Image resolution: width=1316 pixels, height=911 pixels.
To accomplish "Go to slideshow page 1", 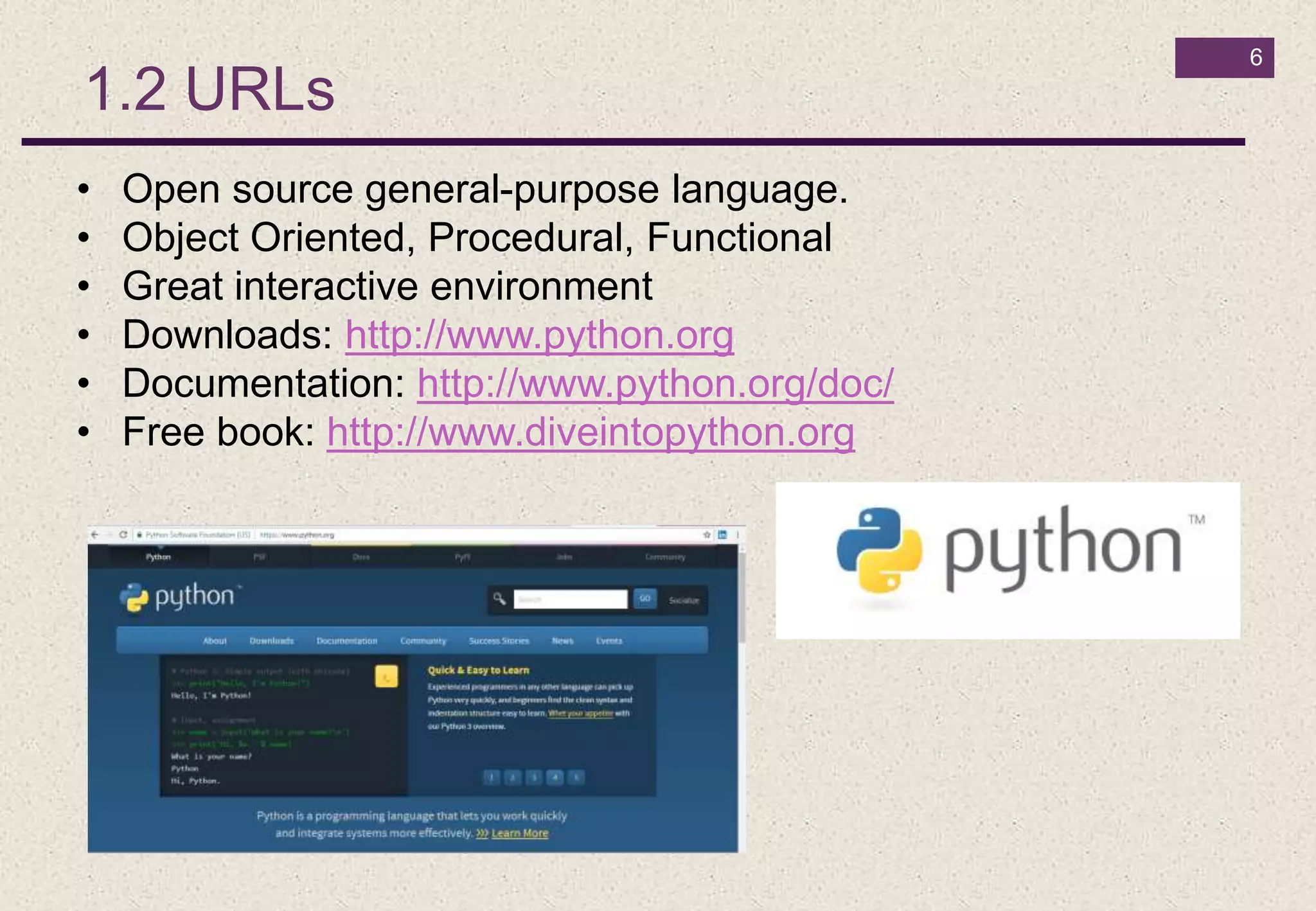I will click(491, 777).
